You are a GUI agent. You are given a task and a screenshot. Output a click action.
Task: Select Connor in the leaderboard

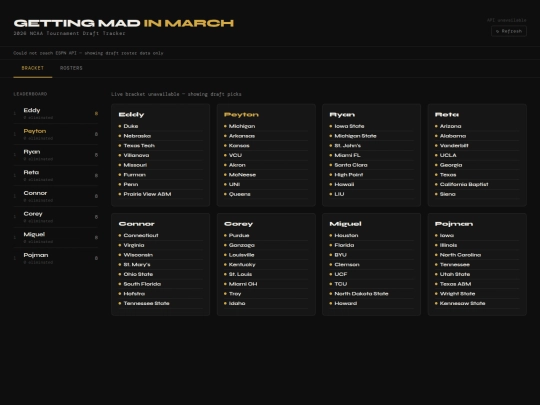tap(56, 196)
